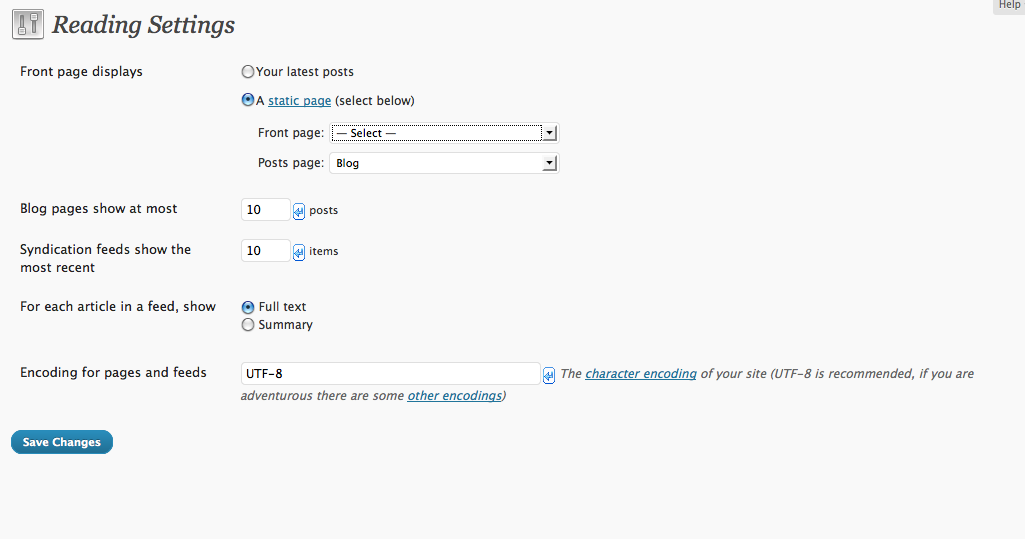
Task: Open the Front page select dropdown
Action: [x=445, y=133]
